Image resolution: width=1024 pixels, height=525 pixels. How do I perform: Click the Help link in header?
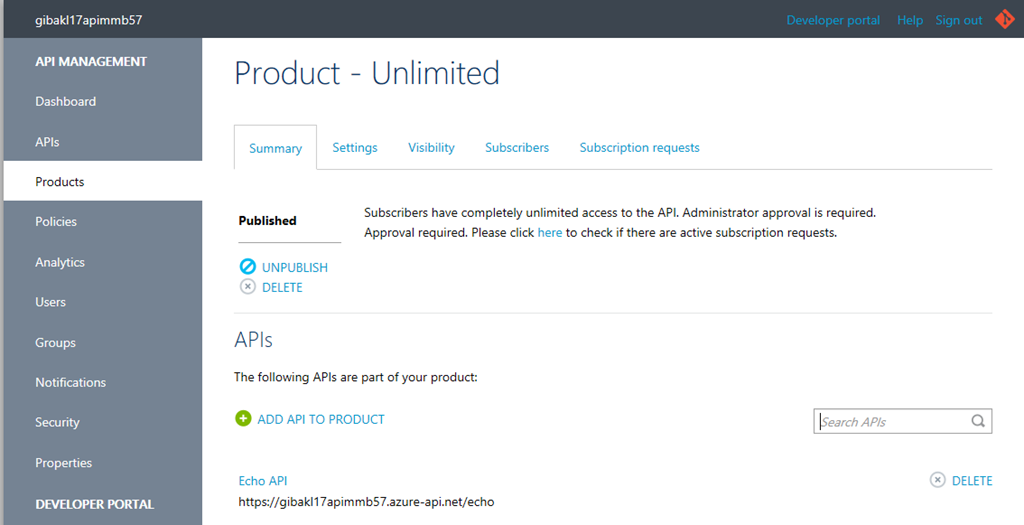910,20
